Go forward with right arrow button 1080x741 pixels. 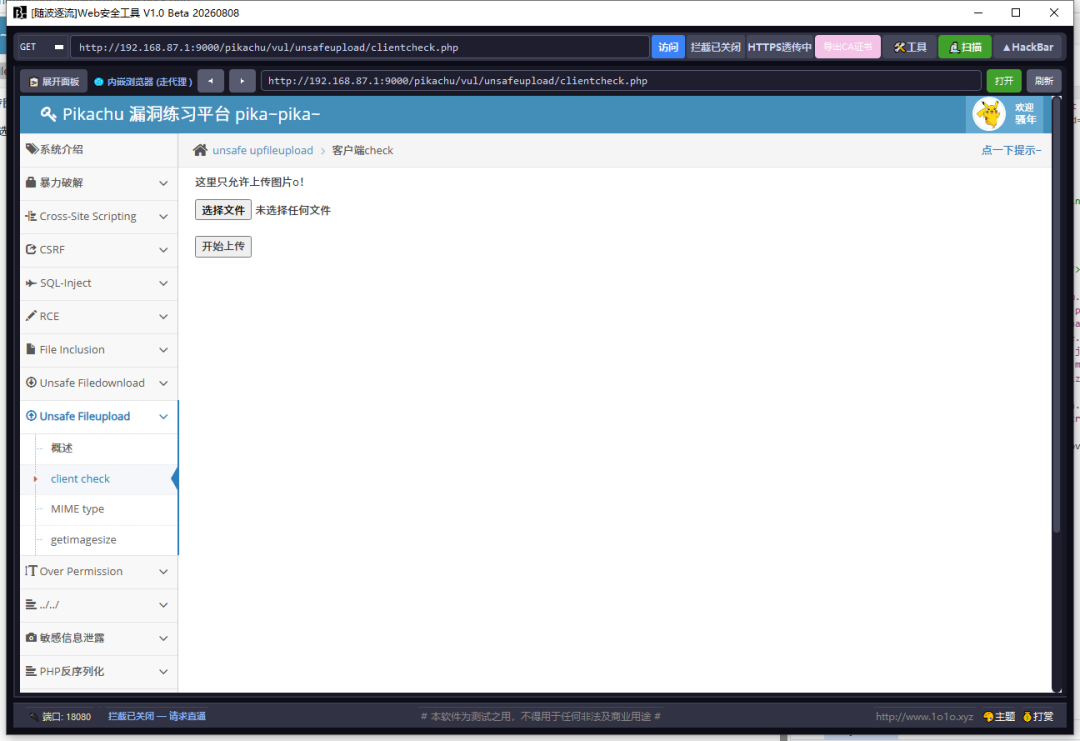click(242, 81)
